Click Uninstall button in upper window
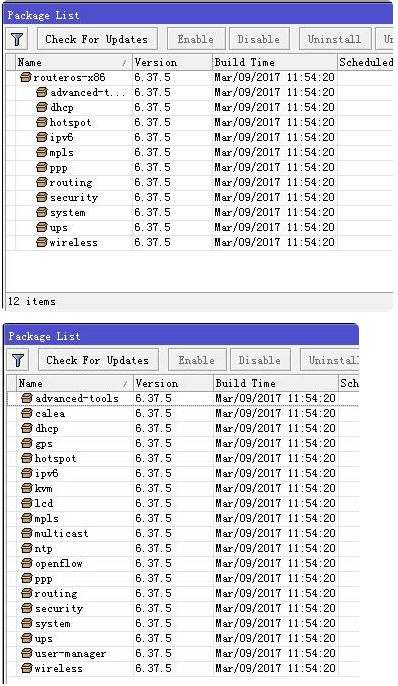The width and height of the screenshot is (398, 686). click(335, 39)
